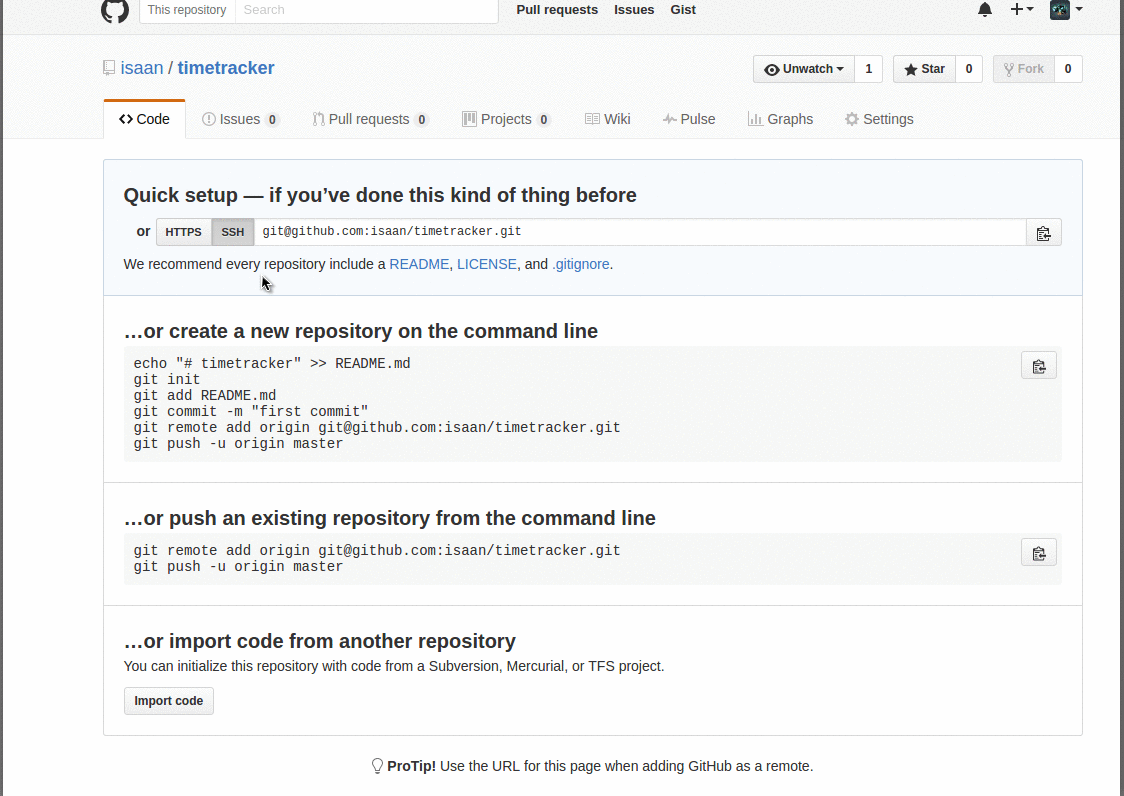Click the This repository search scope

pyautogui.click(x=187, y=10)
